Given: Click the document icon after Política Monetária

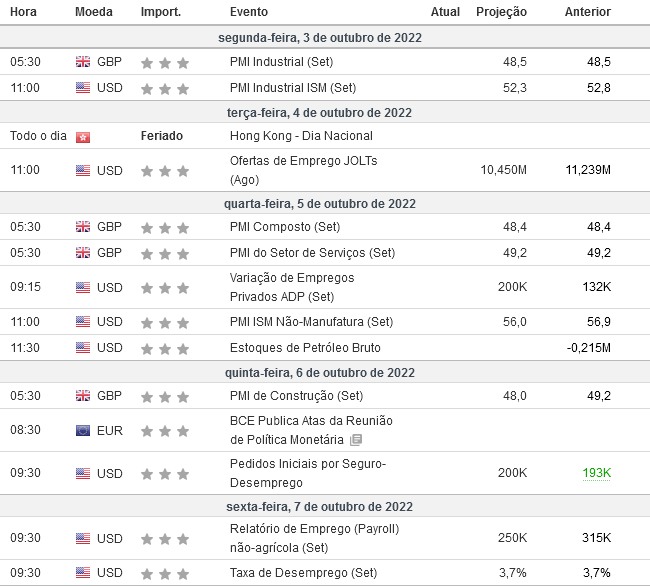Looking at the screenshot, I should [x=356, y=440].
